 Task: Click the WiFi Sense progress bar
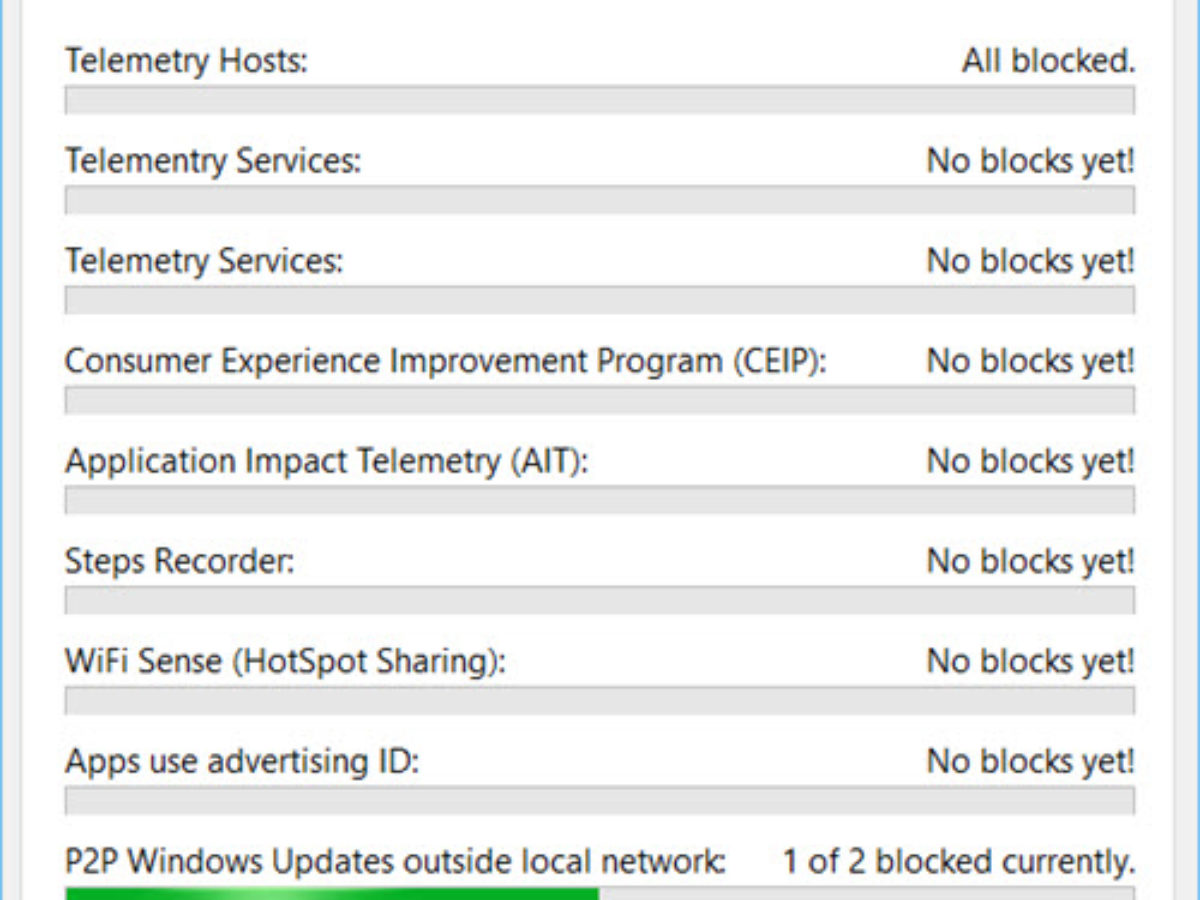click(x=599, y=700)
